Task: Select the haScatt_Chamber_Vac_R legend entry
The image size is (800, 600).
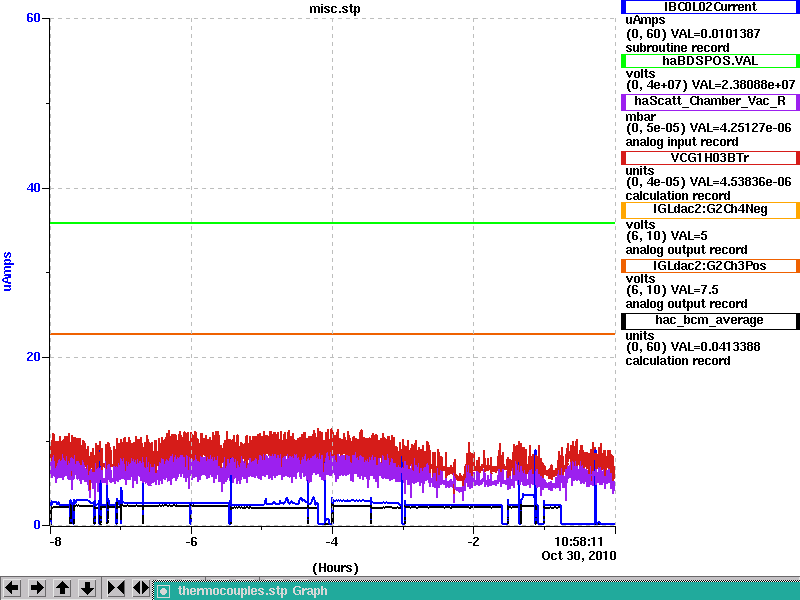Action: click(x=710, y=101)
